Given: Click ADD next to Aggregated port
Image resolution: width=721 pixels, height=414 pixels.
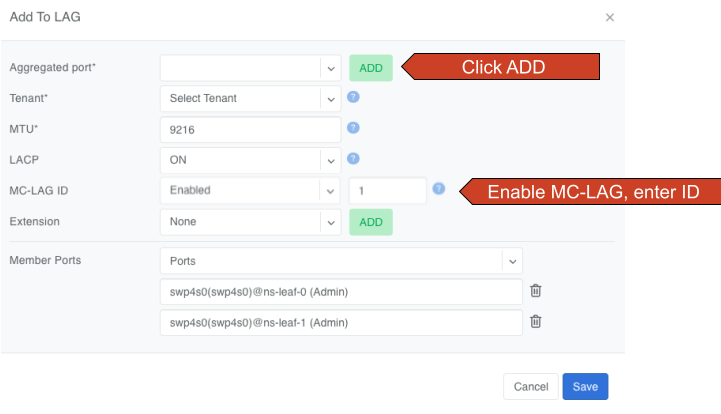Looking at the screenshot, I should [x=371, y=68].
